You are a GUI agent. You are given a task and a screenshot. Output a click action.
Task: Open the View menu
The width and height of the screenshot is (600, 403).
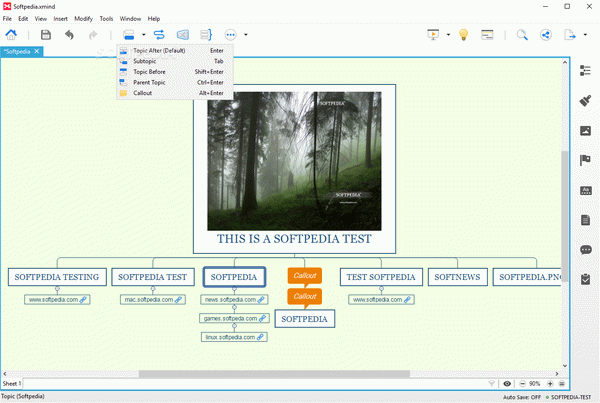point(41,18)
